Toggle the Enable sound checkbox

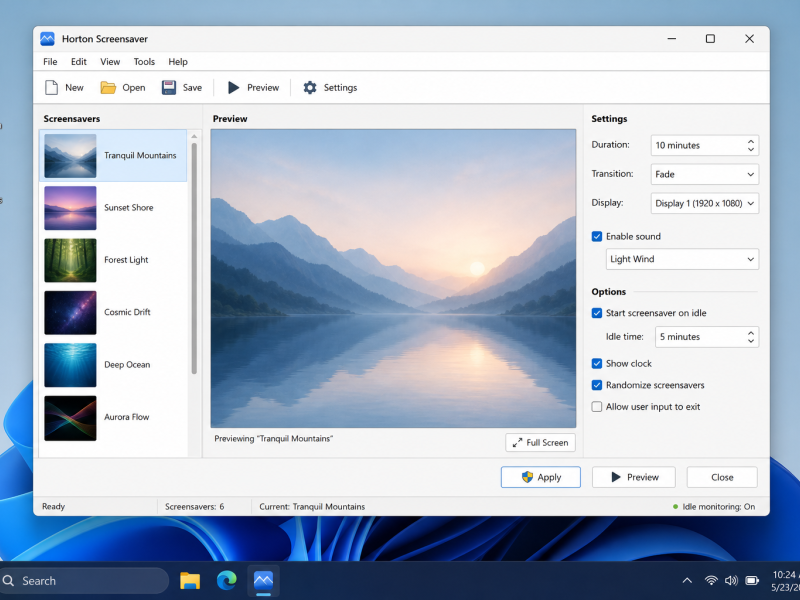click(597, 236)
